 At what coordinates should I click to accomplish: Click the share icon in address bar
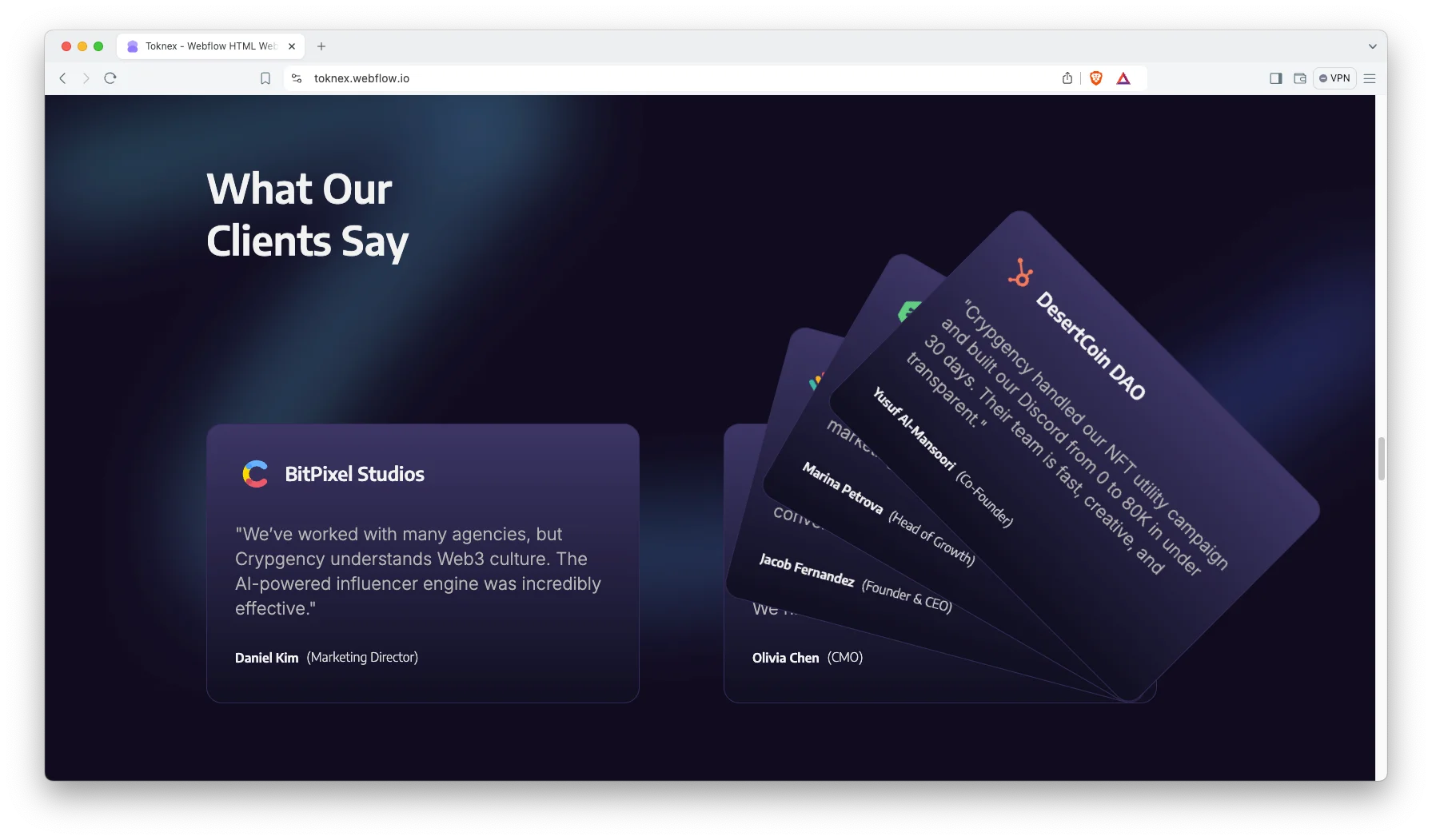(1067, 78)
